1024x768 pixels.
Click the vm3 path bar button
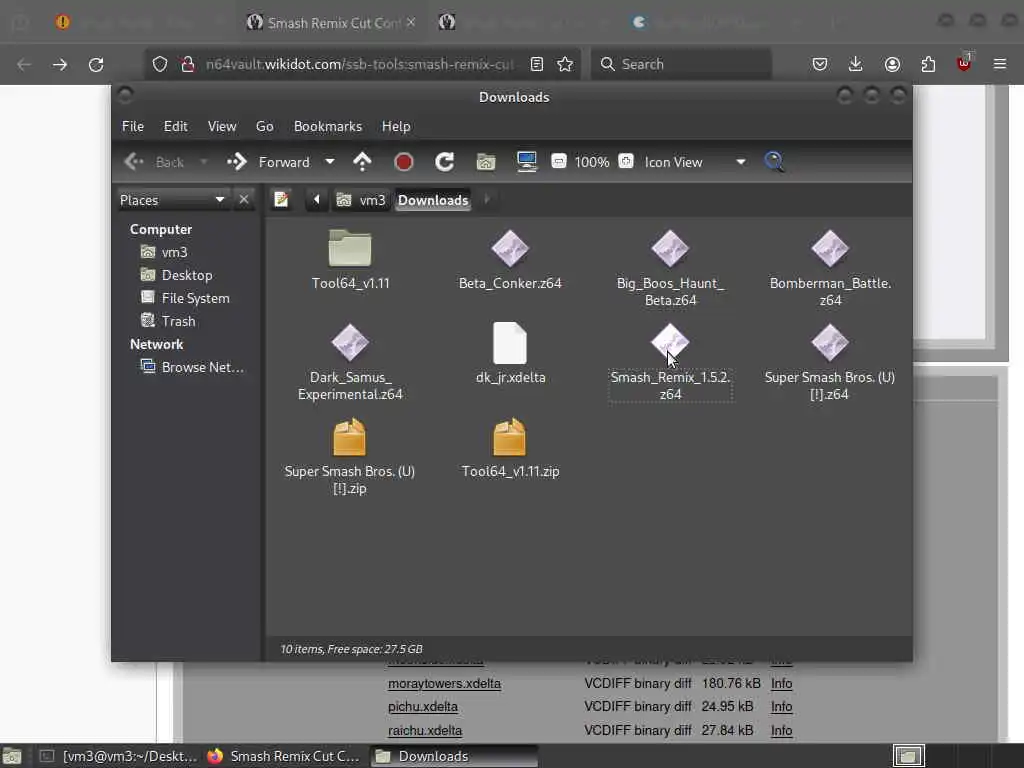pos(362,200)
